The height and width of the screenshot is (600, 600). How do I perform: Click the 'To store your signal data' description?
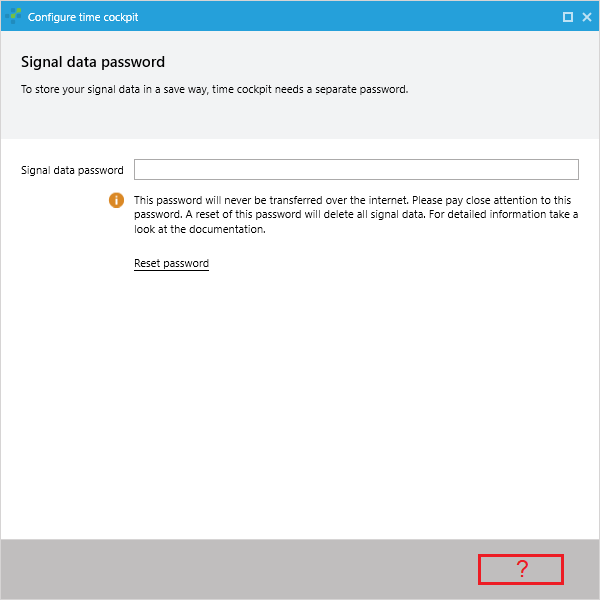pyautogui.click(x=215, y=90)
